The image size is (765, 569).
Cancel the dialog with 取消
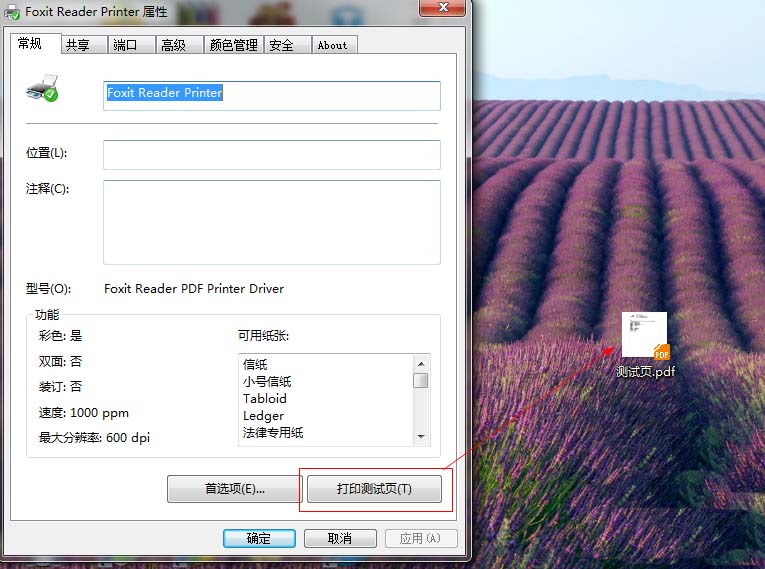(340, 538)
